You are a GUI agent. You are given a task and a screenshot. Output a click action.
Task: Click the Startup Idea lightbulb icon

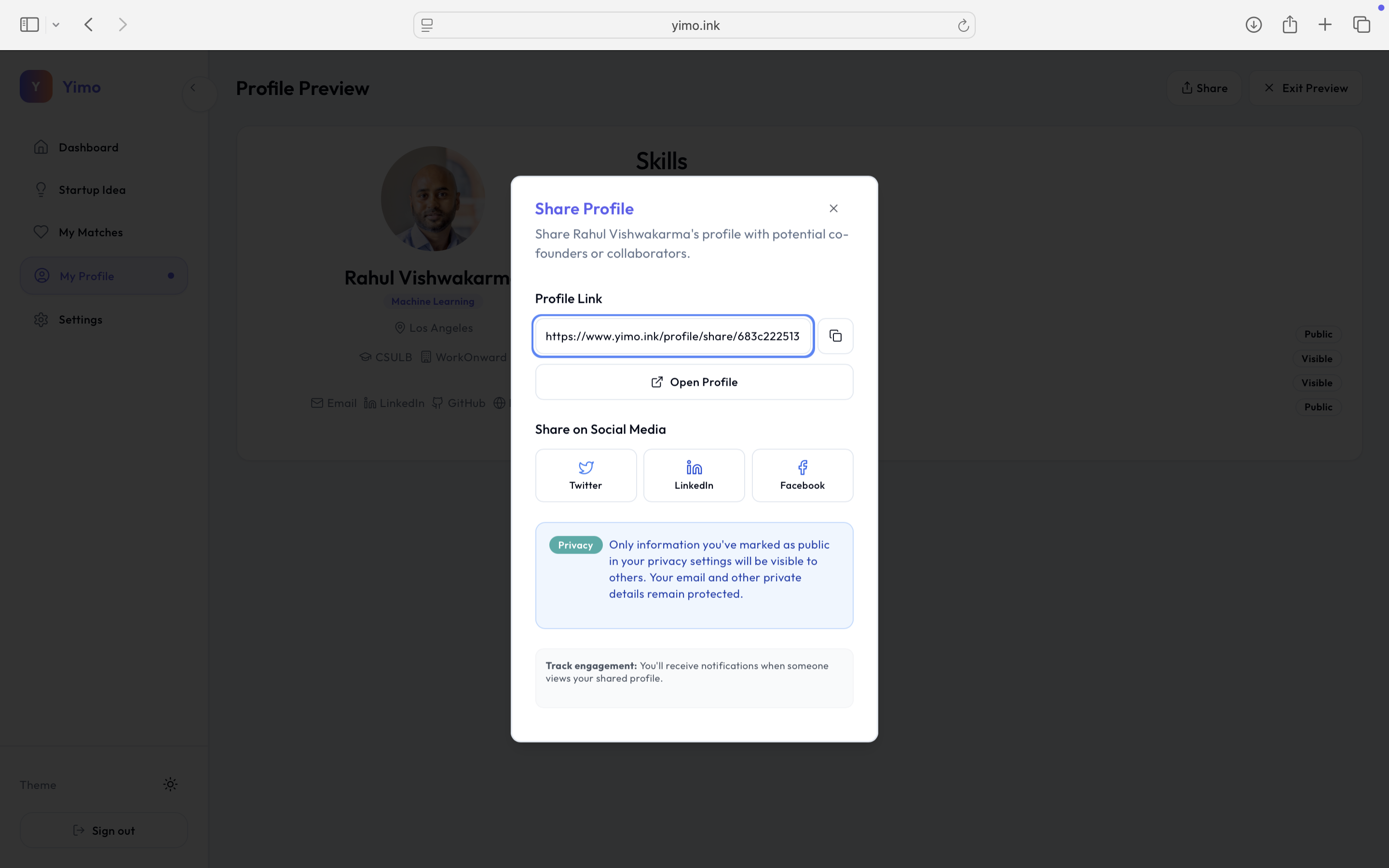tap(41, 190)
